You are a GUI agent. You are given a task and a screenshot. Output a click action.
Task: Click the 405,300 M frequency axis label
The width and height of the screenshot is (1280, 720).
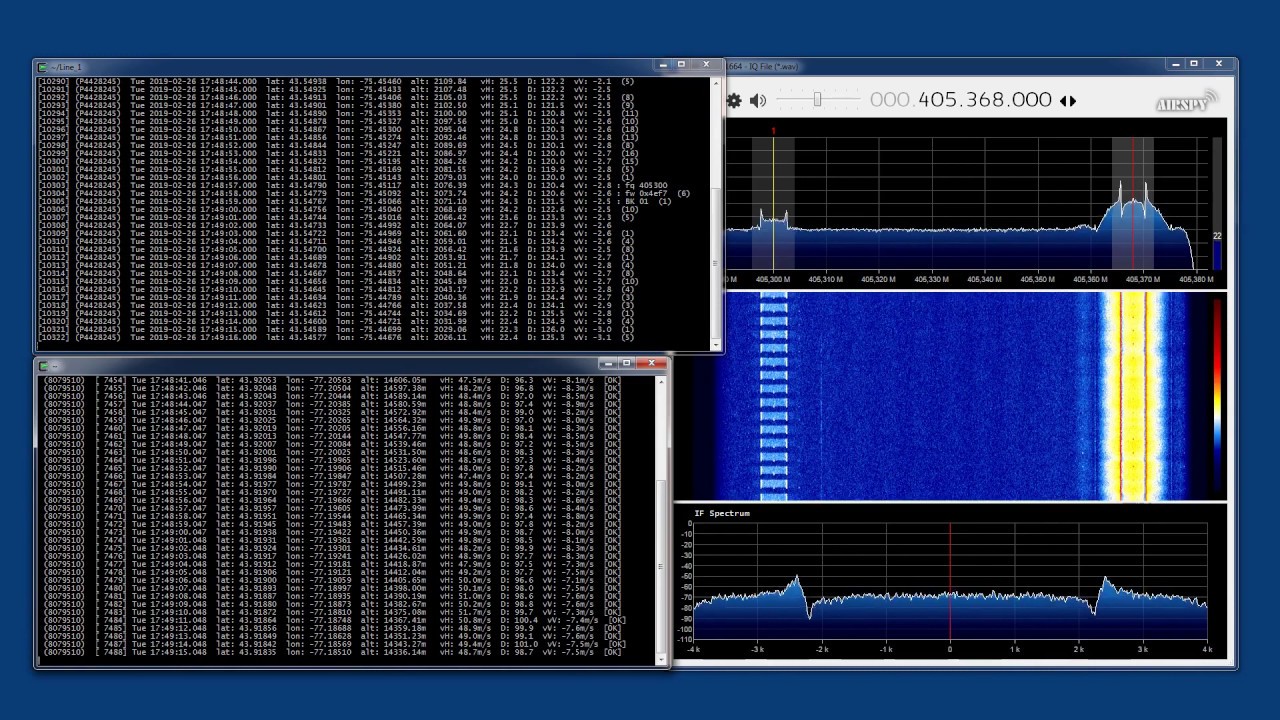point(772,280)
